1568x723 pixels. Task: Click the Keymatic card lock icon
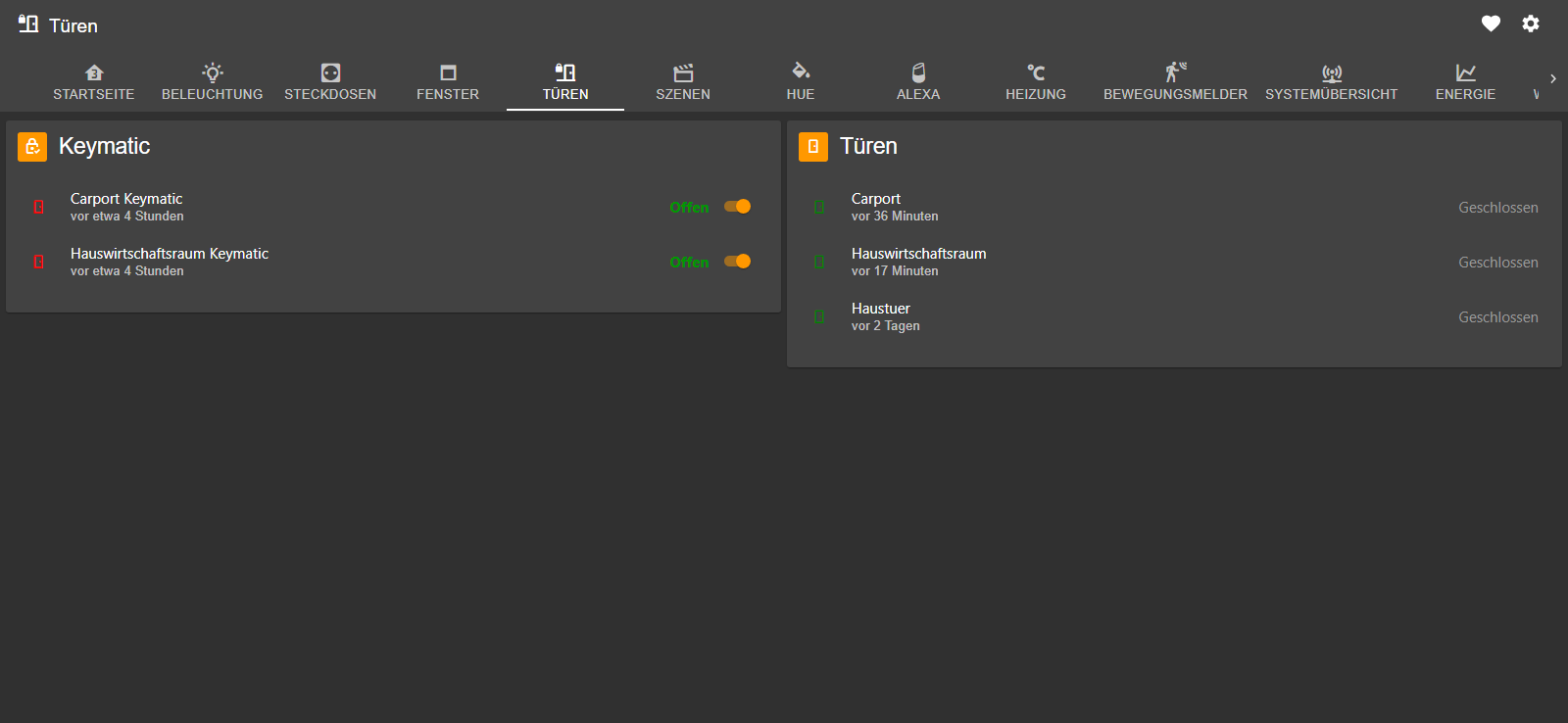coord(32,147)
